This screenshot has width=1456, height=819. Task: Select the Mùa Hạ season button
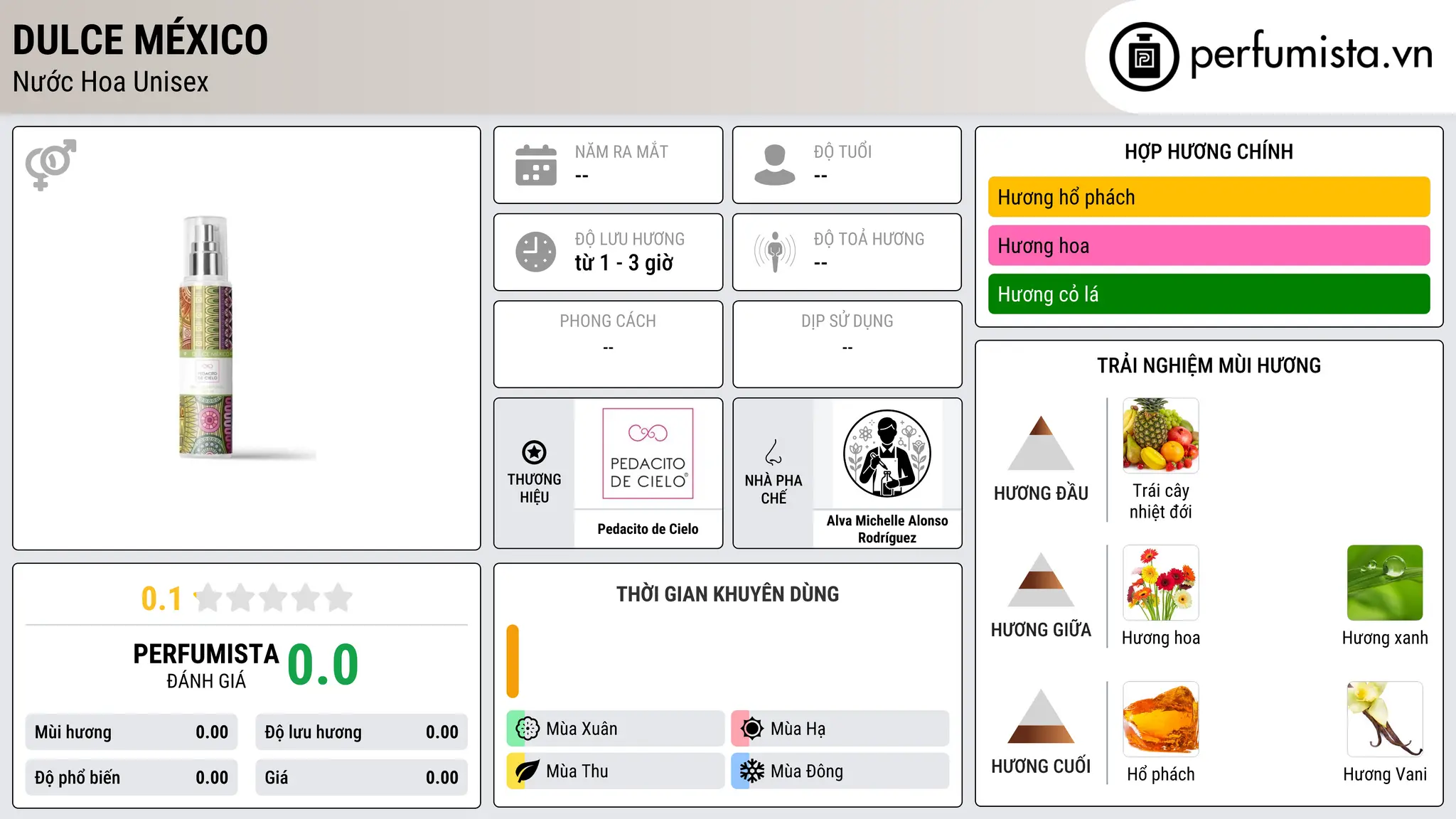(840, 729)
